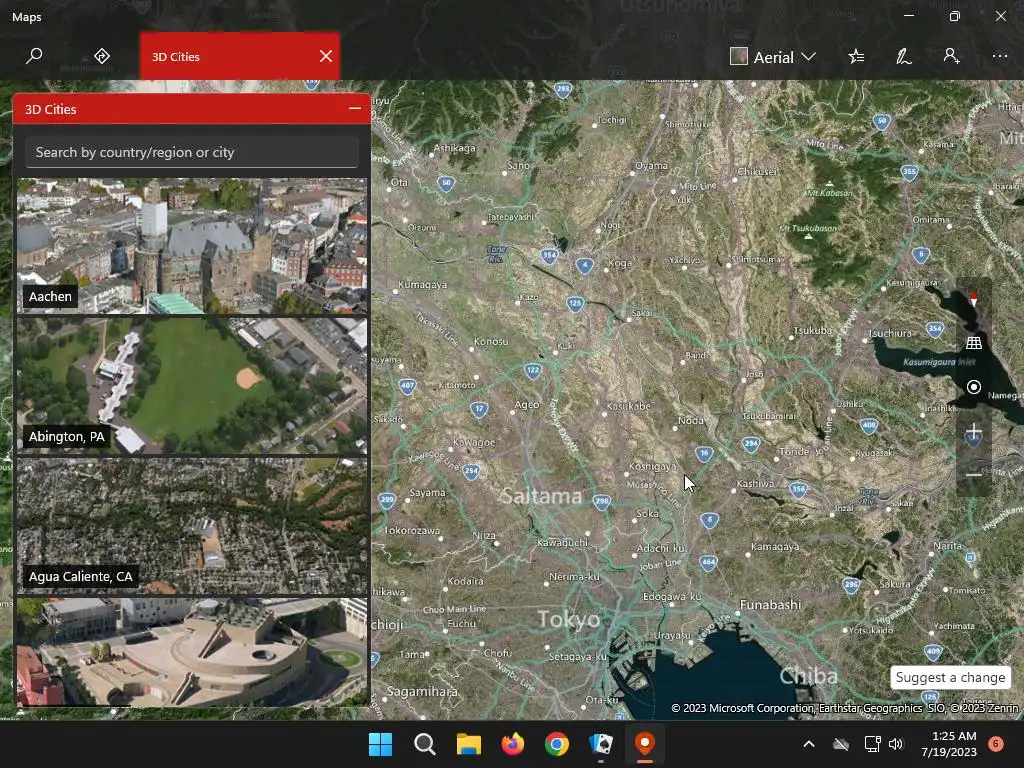The height and width of the screenshot is (768, 1024).
Task: Open the Search icon in Maps toolbar
Action: coord(34,56)
